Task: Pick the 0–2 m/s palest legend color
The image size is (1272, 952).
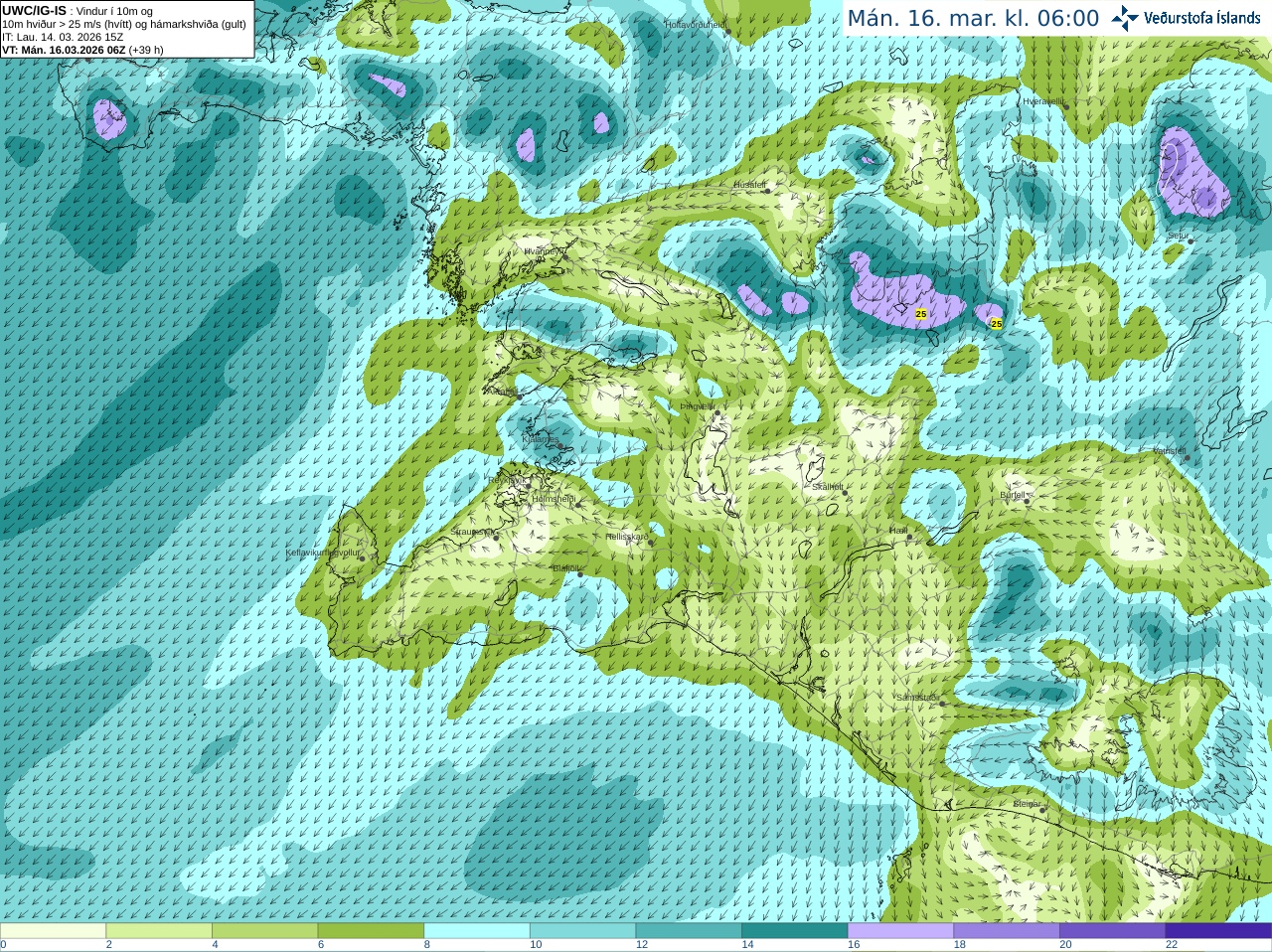Action: click(x=53, y=931)
